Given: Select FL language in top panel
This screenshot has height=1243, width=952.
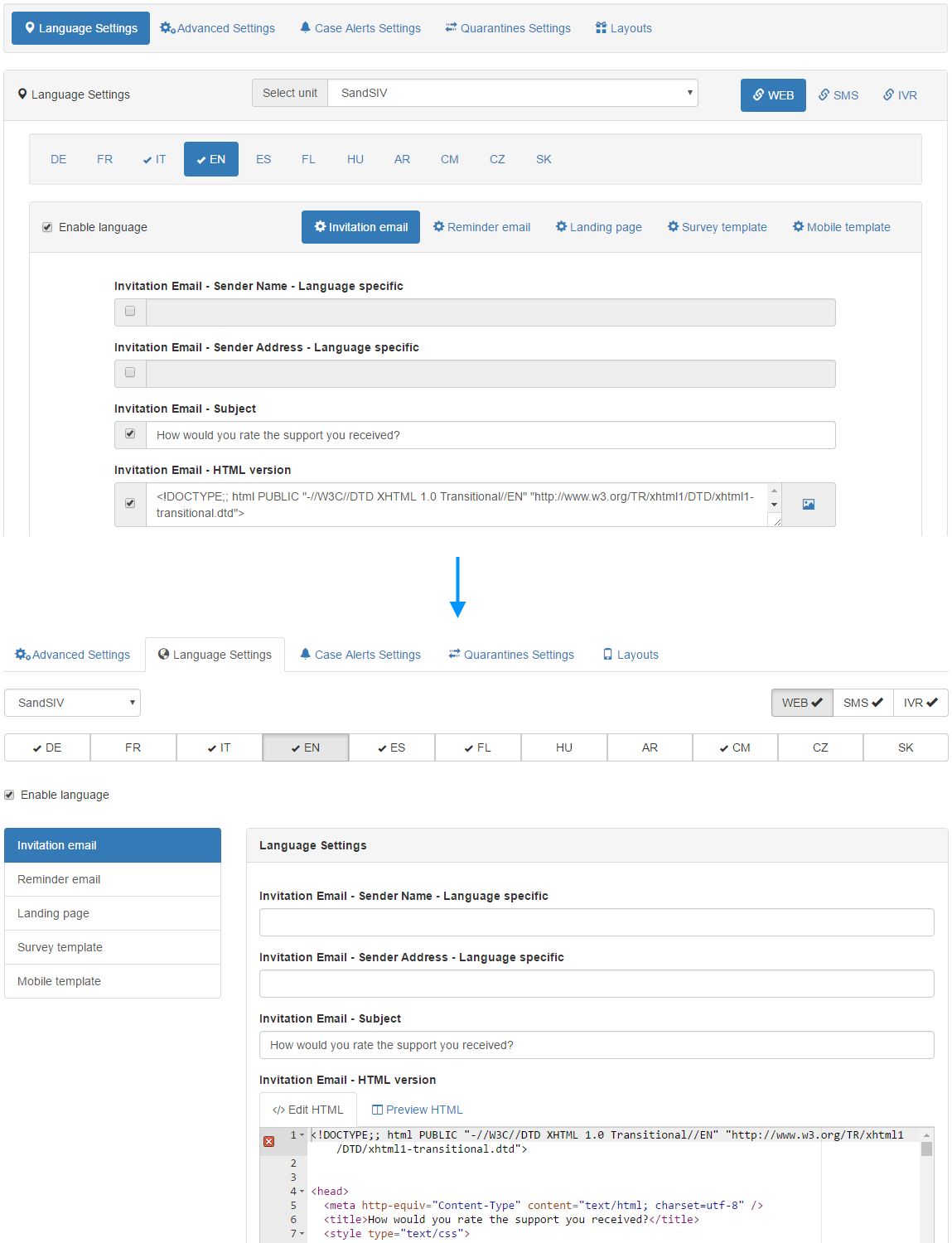Looking at the screenshot, I should 308,159.
